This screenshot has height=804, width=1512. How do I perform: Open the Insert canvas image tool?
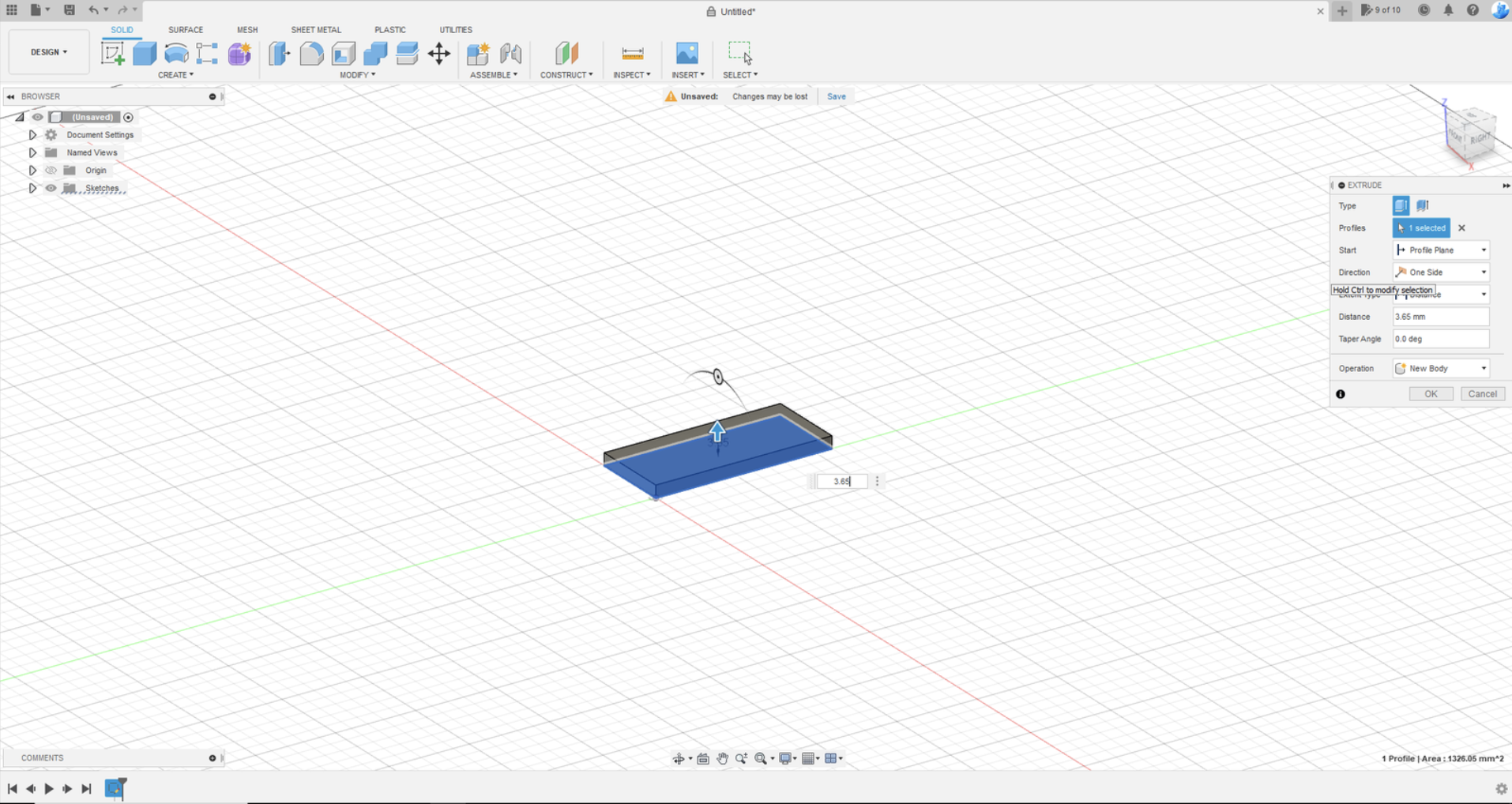tap(687, 53)
